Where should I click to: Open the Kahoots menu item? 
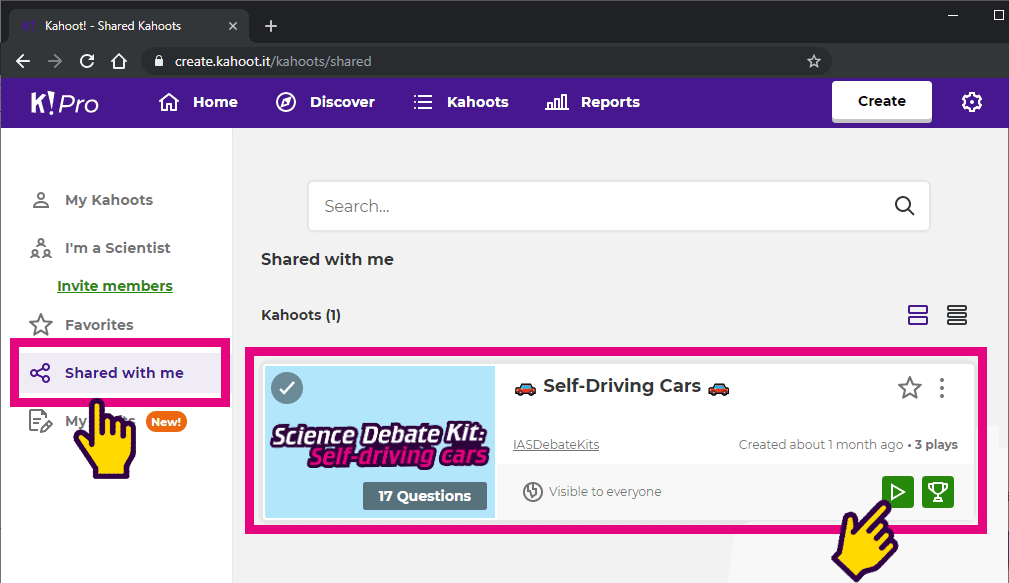[461, 102]
